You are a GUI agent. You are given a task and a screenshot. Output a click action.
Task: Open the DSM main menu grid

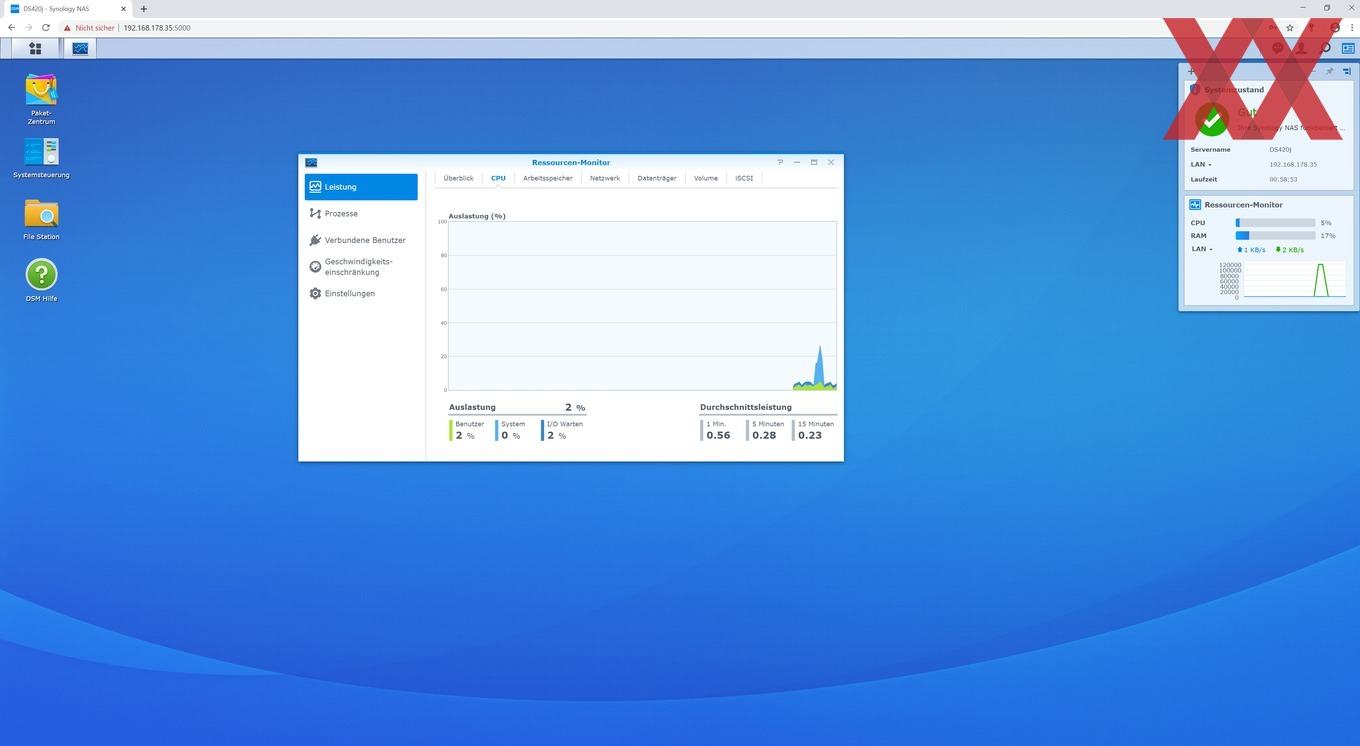(35, 48)
